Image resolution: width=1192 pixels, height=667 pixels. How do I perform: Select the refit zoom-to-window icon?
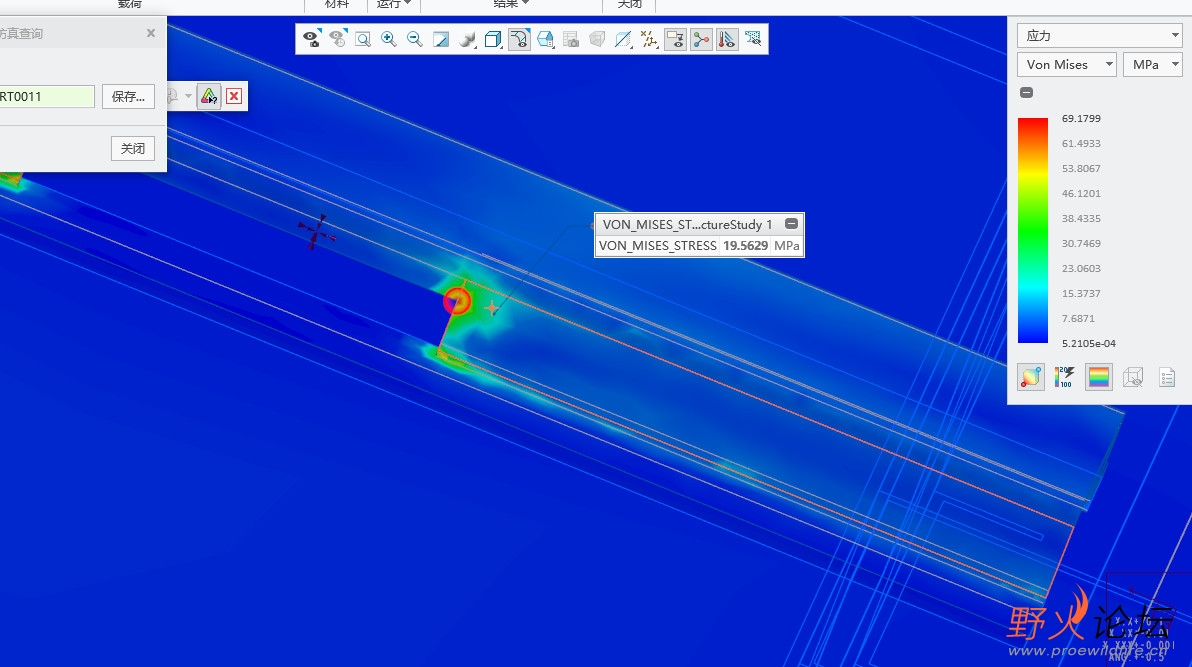click(363, 39)
